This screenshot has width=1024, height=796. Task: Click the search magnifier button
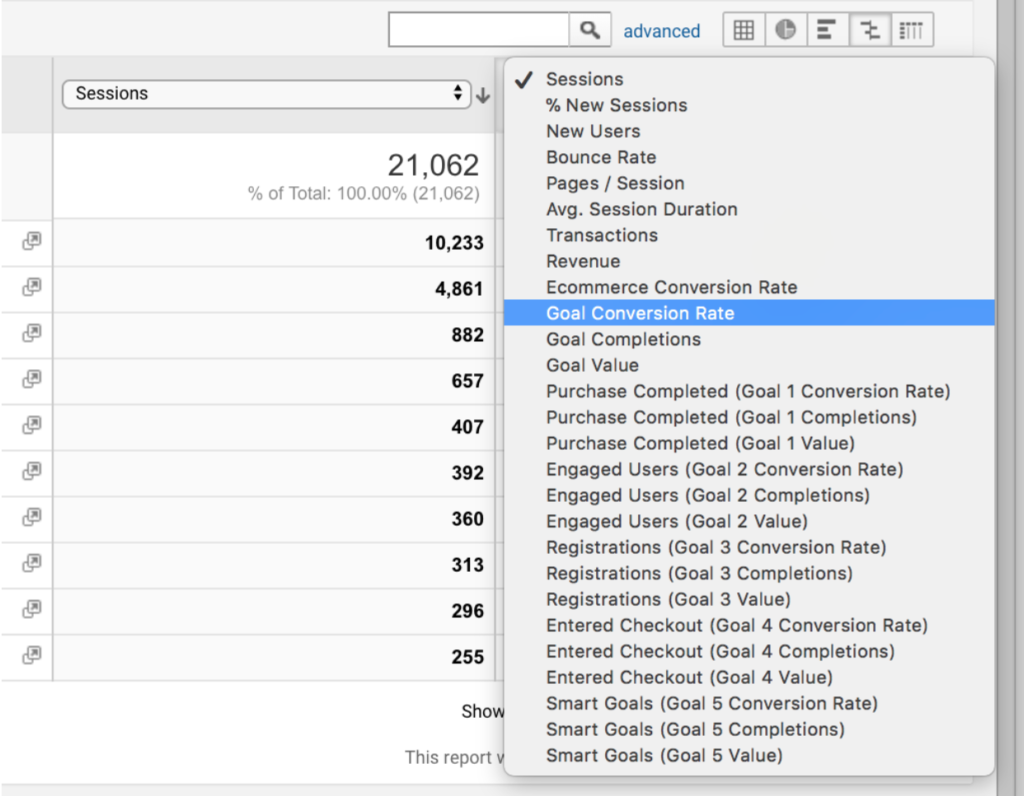[590, 30]
